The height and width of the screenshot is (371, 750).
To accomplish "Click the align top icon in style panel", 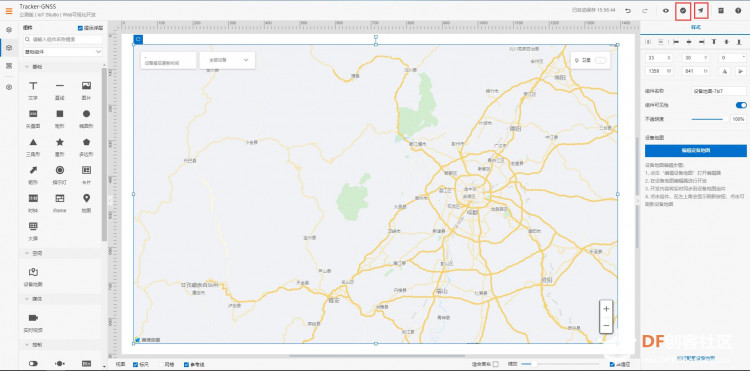I will [714, 42].
